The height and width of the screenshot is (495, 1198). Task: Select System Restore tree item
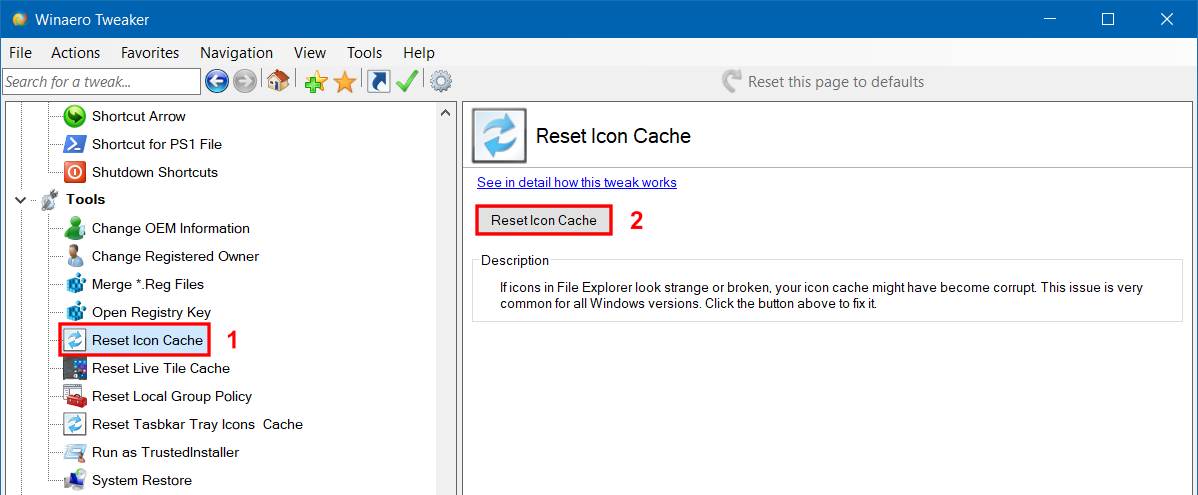pos(141,480)
